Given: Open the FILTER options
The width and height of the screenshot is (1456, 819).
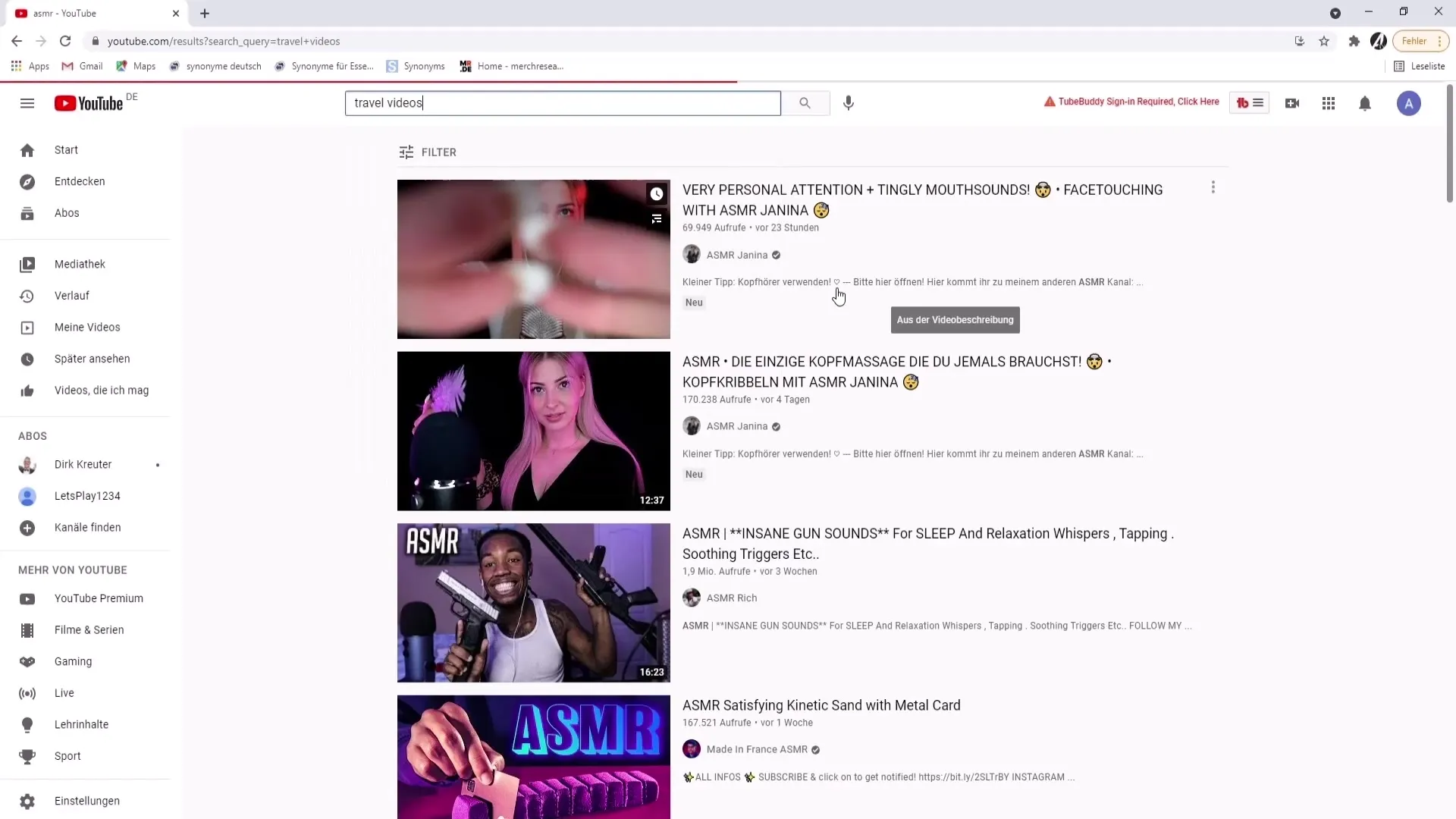Looking at the screenshot, I should [428, 152].
